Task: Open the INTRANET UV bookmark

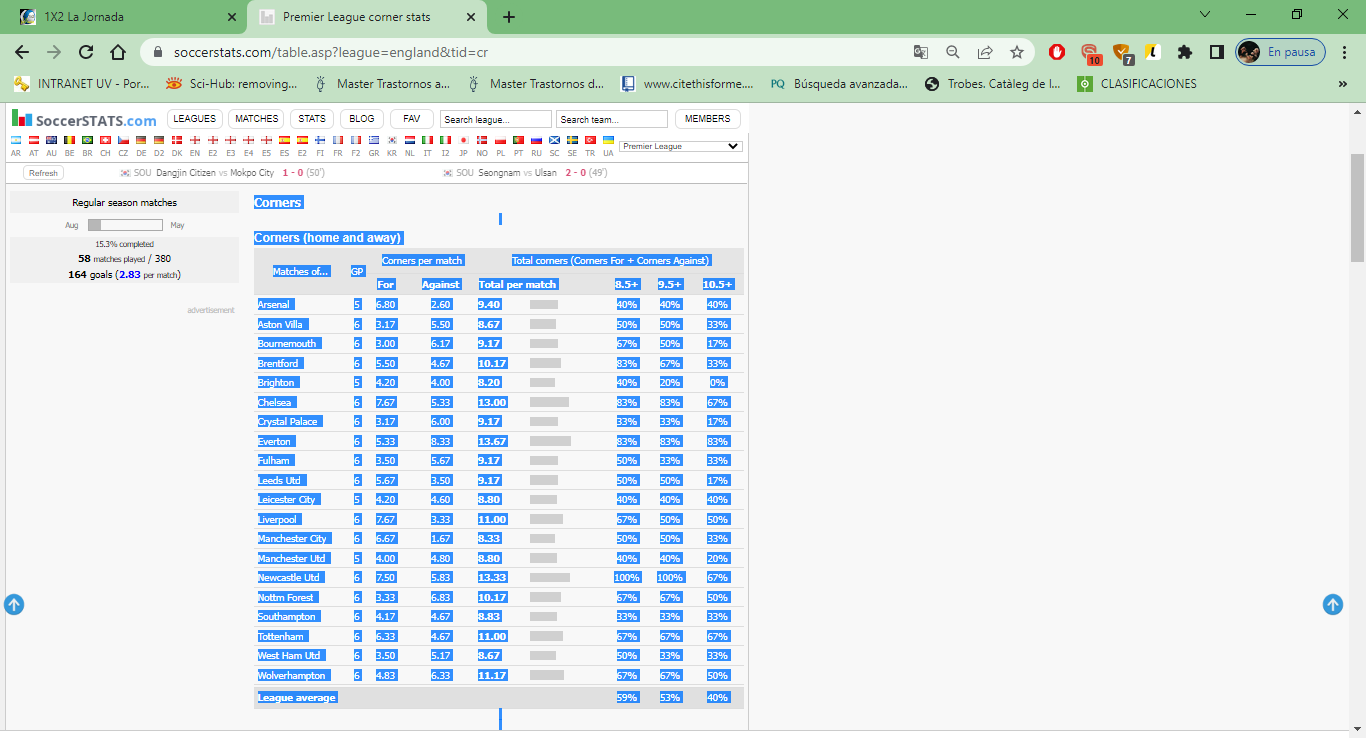Action: (82, 84)
